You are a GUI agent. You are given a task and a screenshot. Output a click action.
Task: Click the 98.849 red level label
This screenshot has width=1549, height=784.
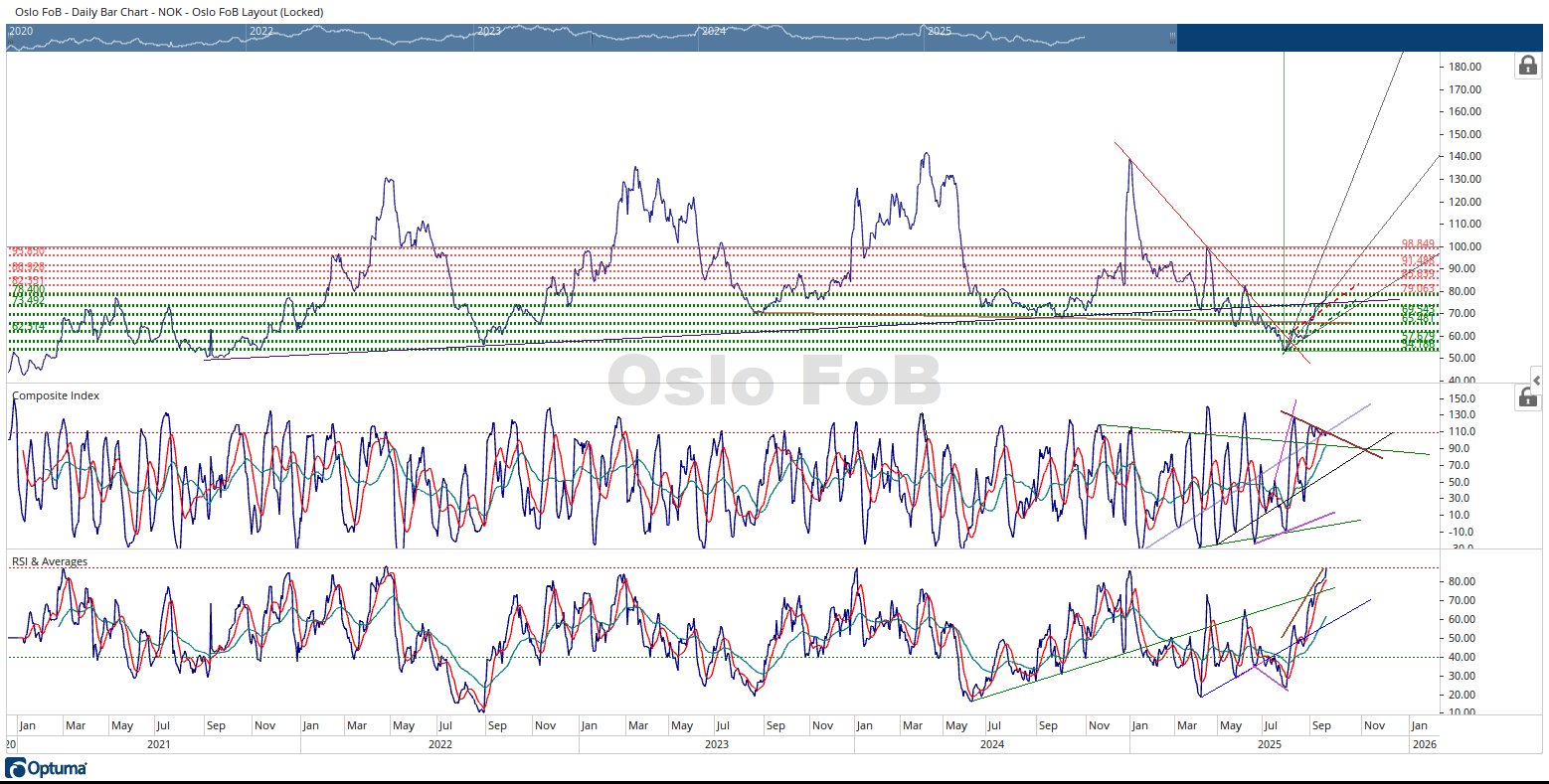[x=1418, y=243]
